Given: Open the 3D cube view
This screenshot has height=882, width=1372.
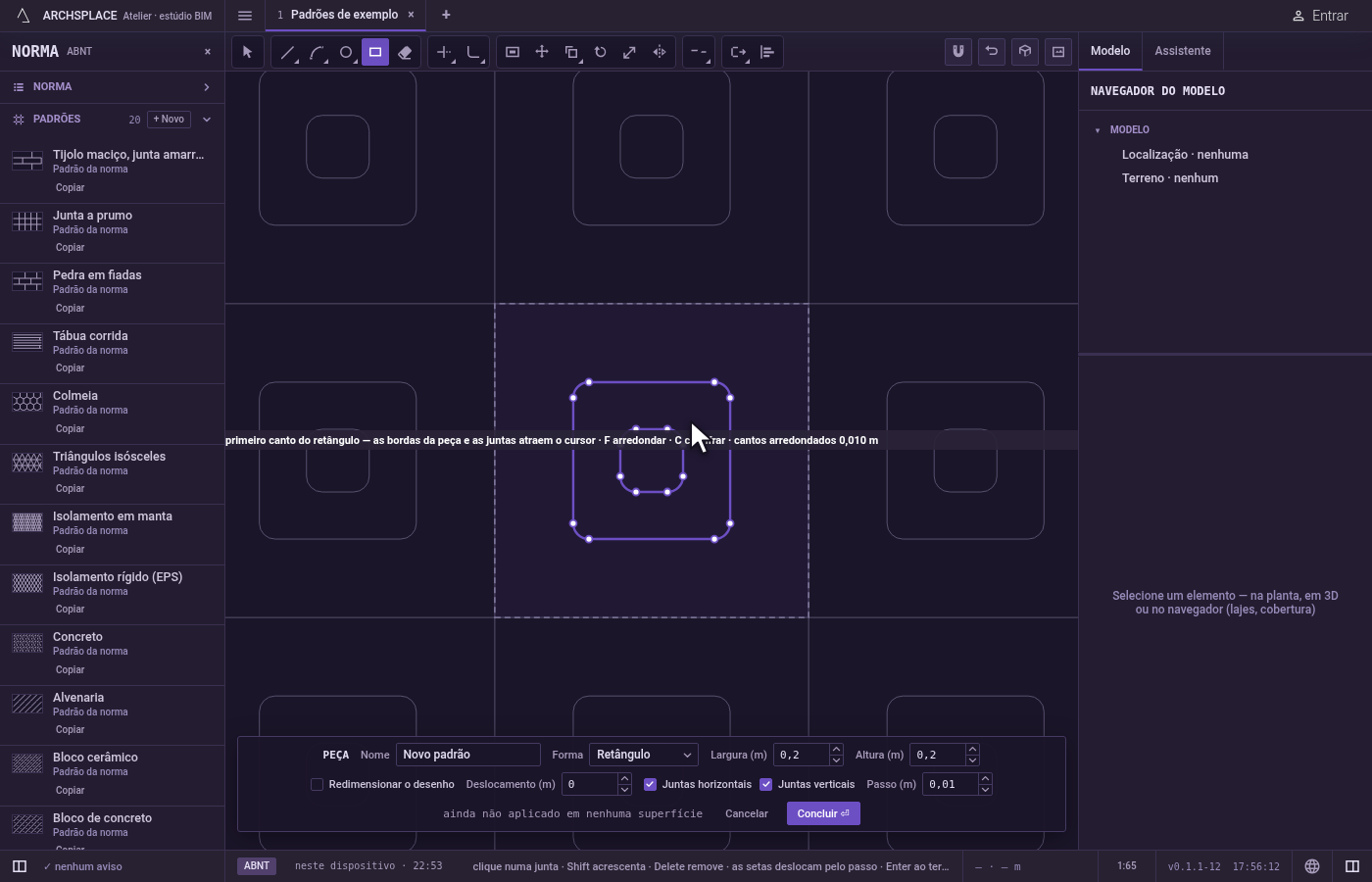Looking at the screenshot, I should click(x=1025, y=52).
